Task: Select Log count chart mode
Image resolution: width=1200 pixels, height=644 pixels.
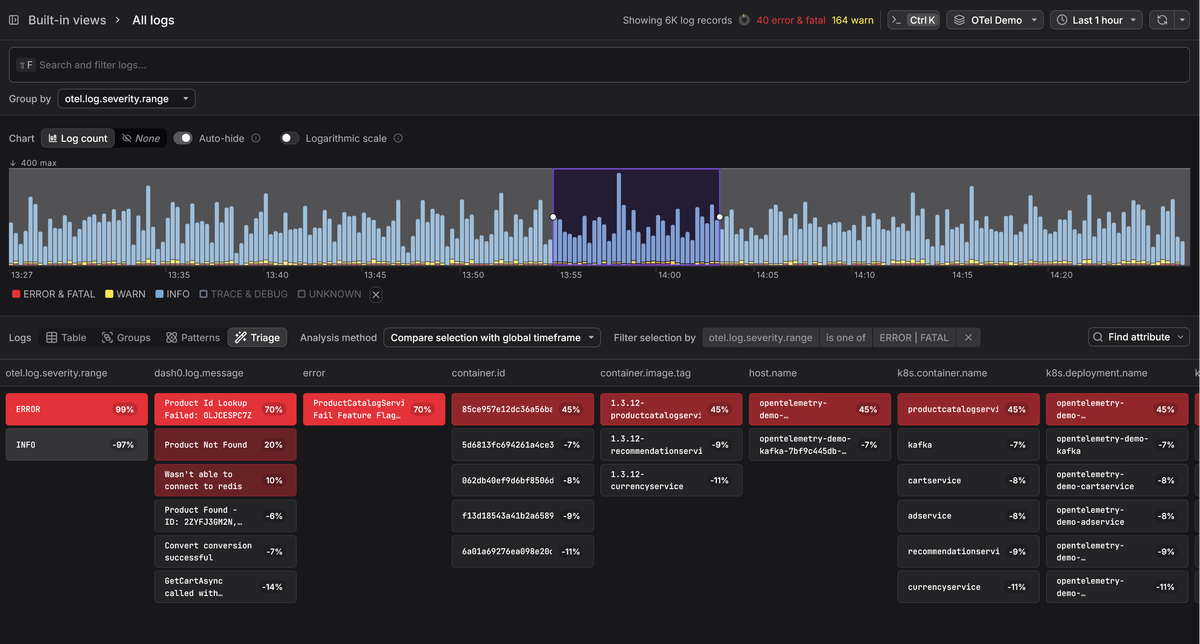Action: (x=77, y=138)
